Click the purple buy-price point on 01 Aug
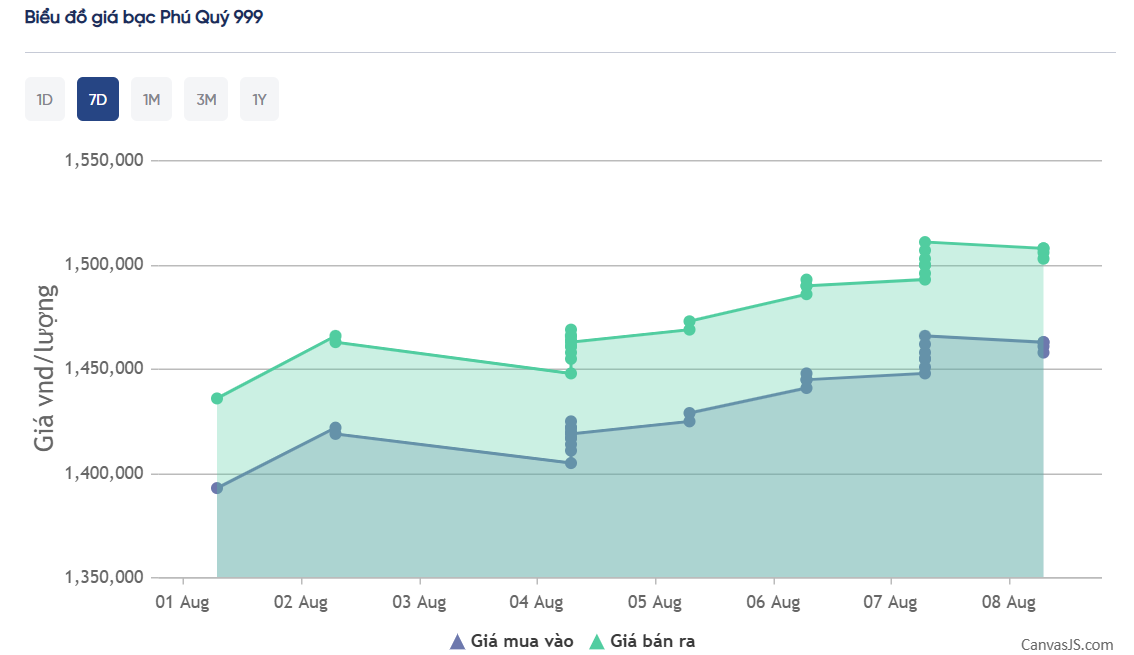This screenshot has height=655, width=1134. 217,488
